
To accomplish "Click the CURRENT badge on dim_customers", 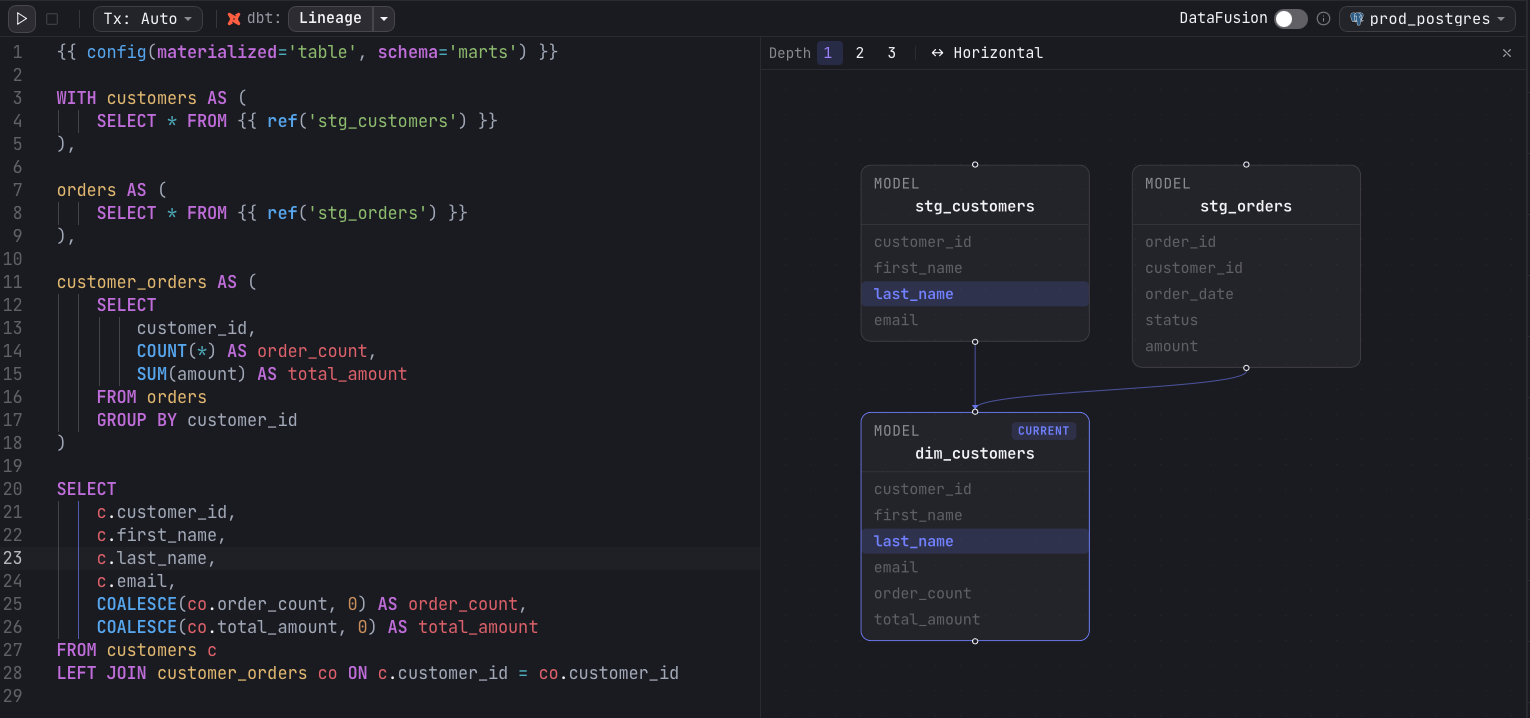I will point(1043,431).
